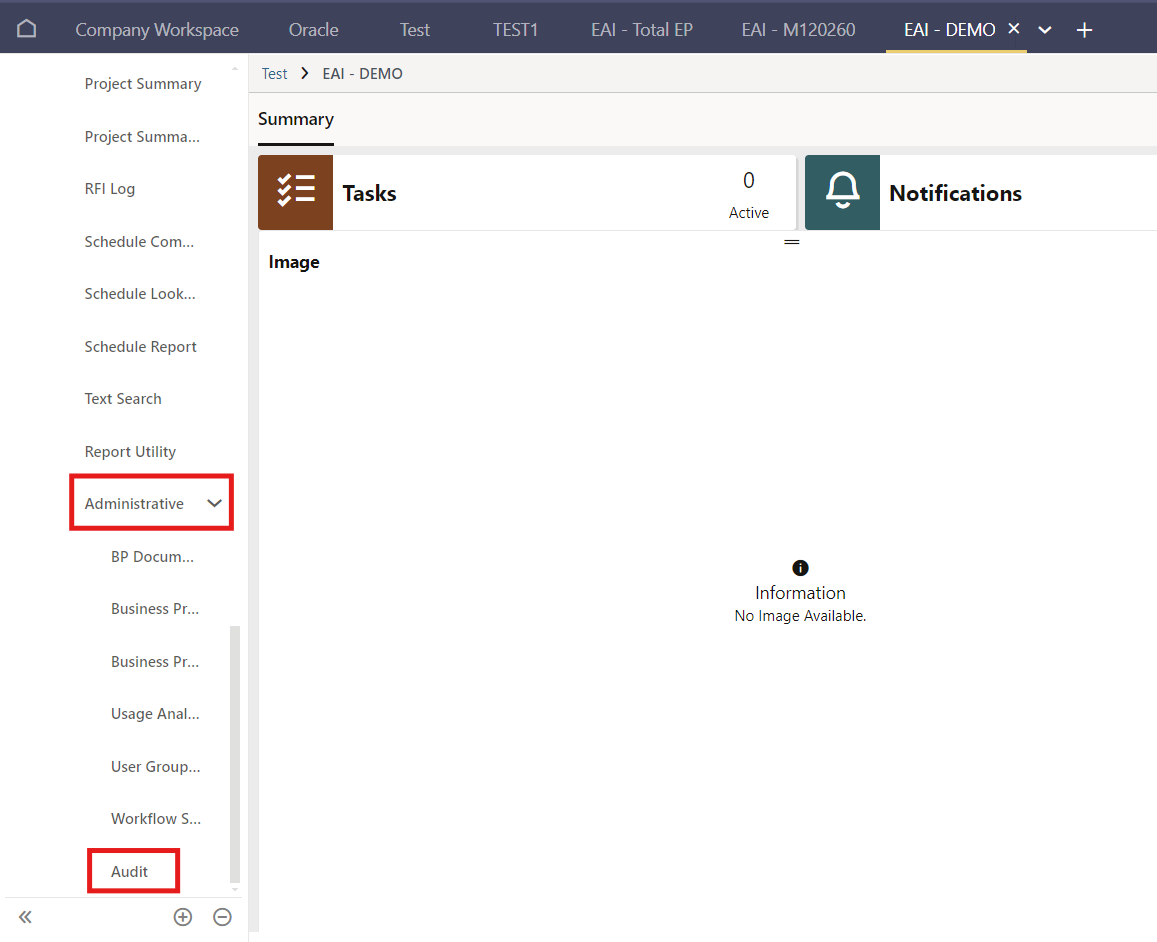Click the information icon above No Image
The height and width of the screenshot is (942, 1157).
coord(800,568)
